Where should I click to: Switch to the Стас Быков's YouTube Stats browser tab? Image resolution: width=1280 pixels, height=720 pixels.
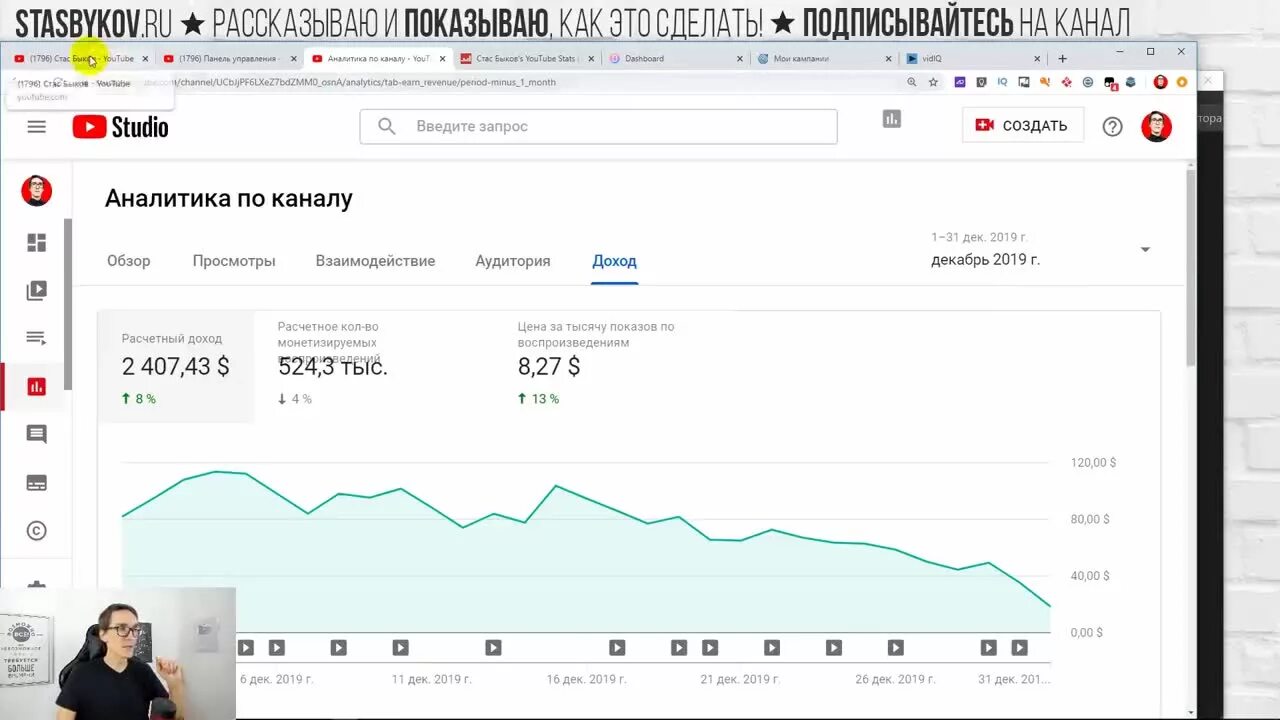coord(526,59)
